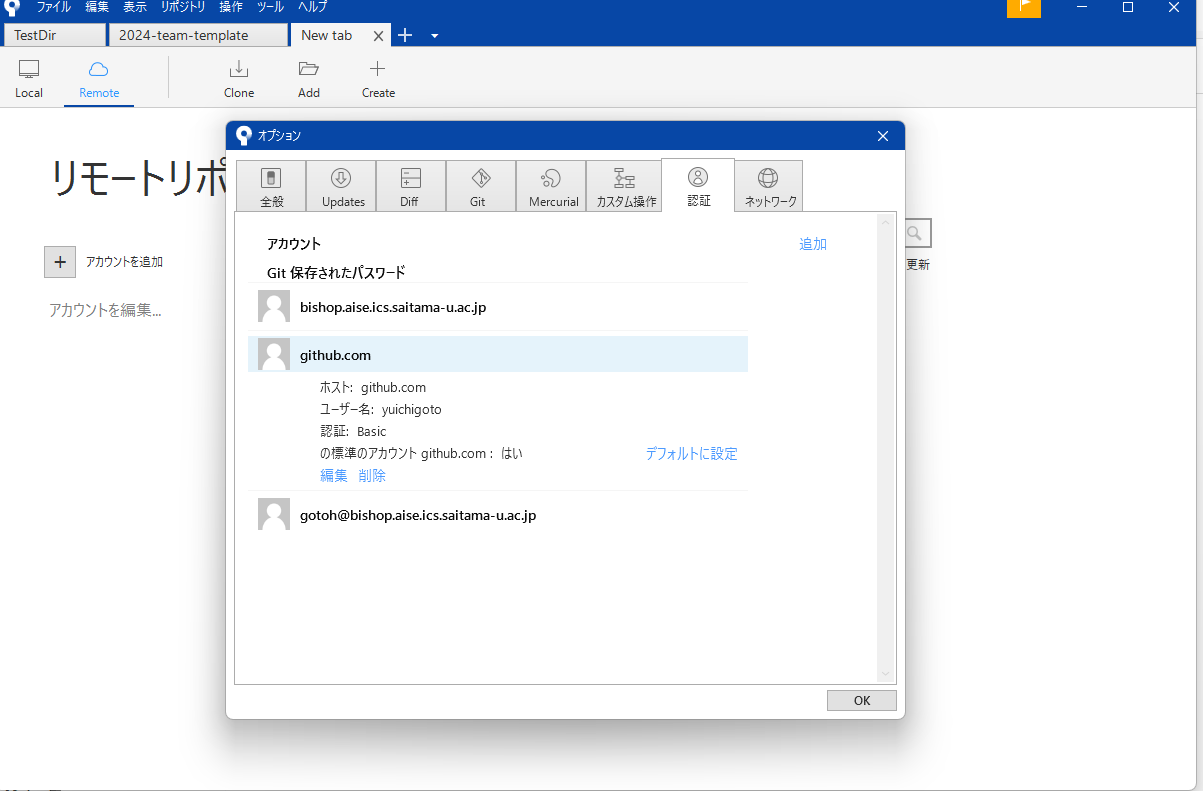Click the Local monitor icon
The image size is (1203, 791).
pos(29,69)
